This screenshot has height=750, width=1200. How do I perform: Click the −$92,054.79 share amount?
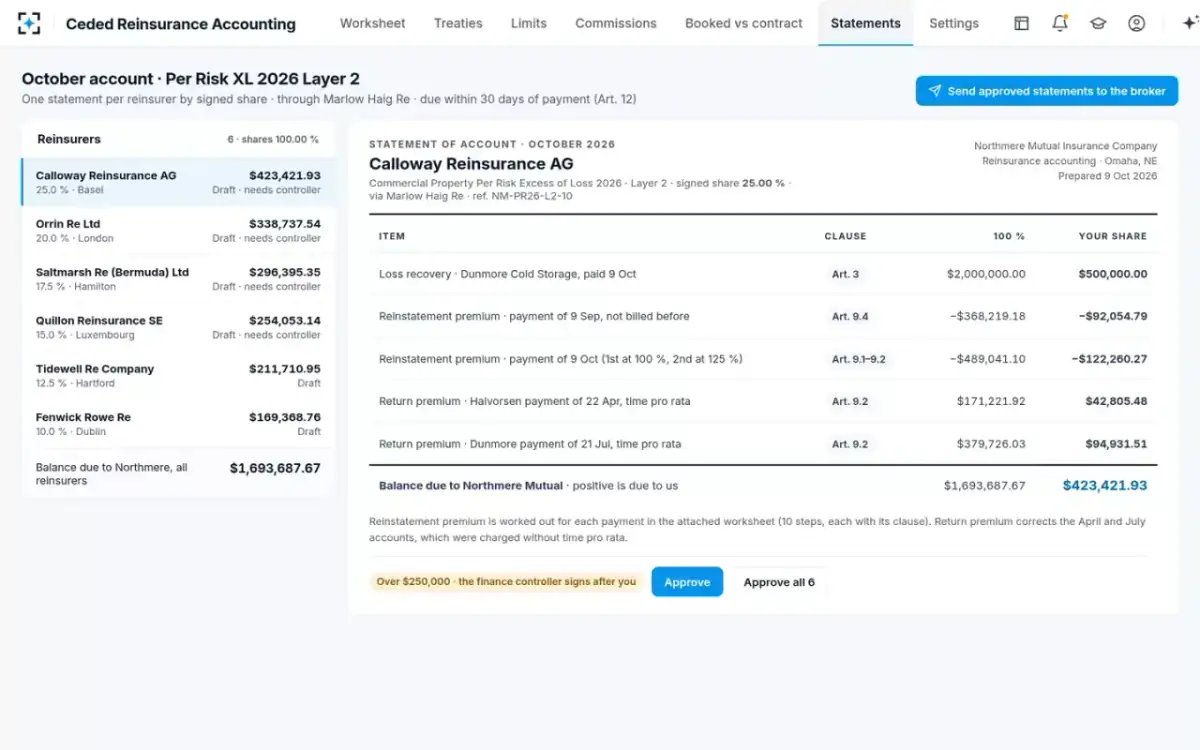pyautogui.click(x=1113, y=316)
